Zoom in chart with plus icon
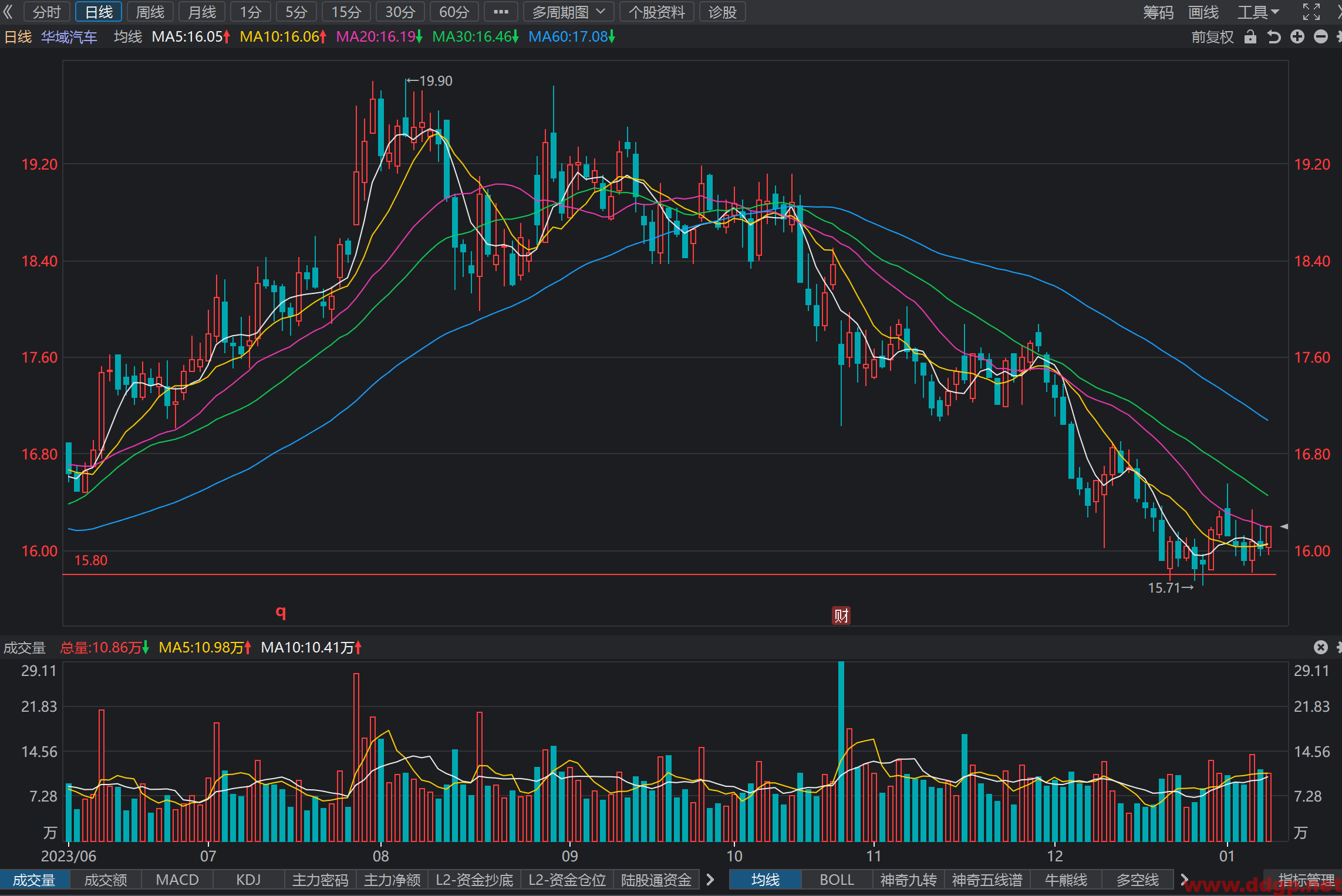Image resolution: width=1342 pixels, height=896 pixels. [1297, 37]
